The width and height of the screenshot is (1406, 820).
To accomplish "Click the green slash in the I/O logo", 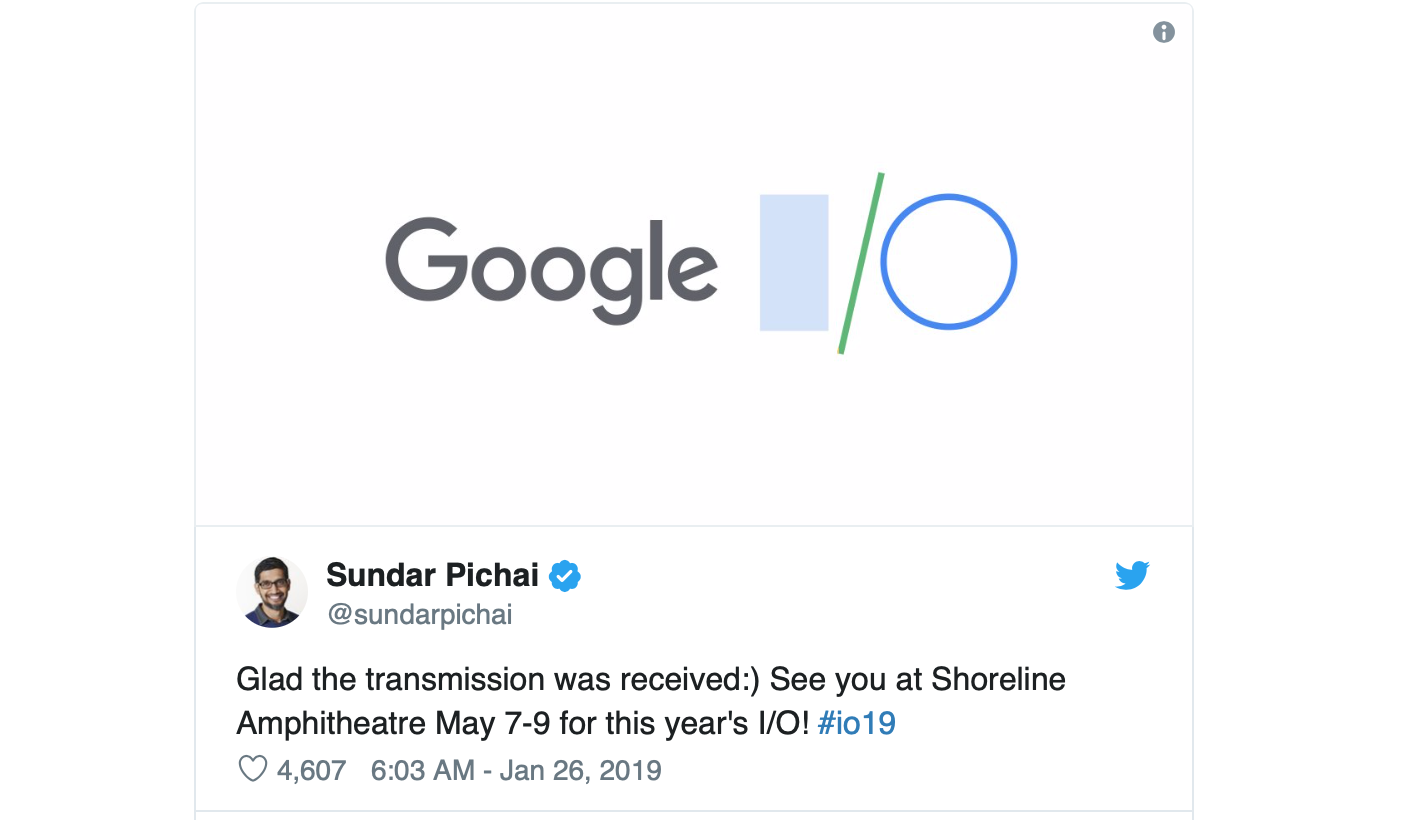I will [861, 263].
